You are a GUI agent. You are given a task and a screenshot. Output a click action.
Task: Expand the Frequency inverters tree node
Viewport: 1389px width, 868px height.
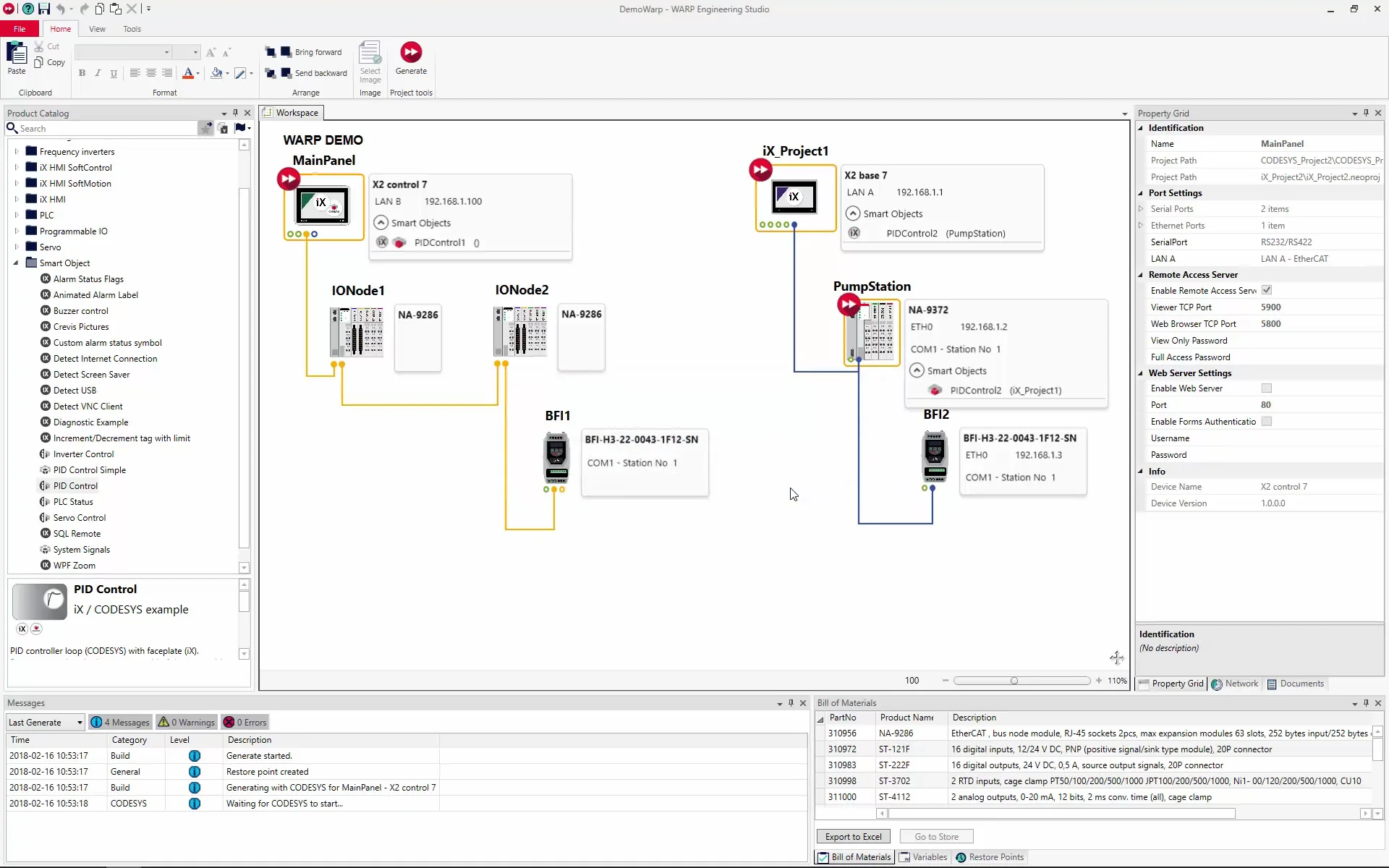click(x=16, y=151)
